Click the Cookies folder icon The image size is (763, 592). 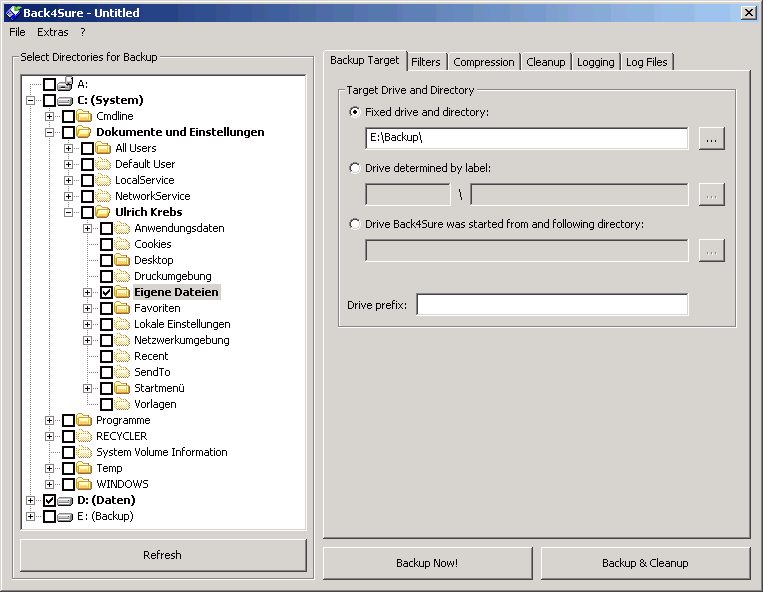122,244
